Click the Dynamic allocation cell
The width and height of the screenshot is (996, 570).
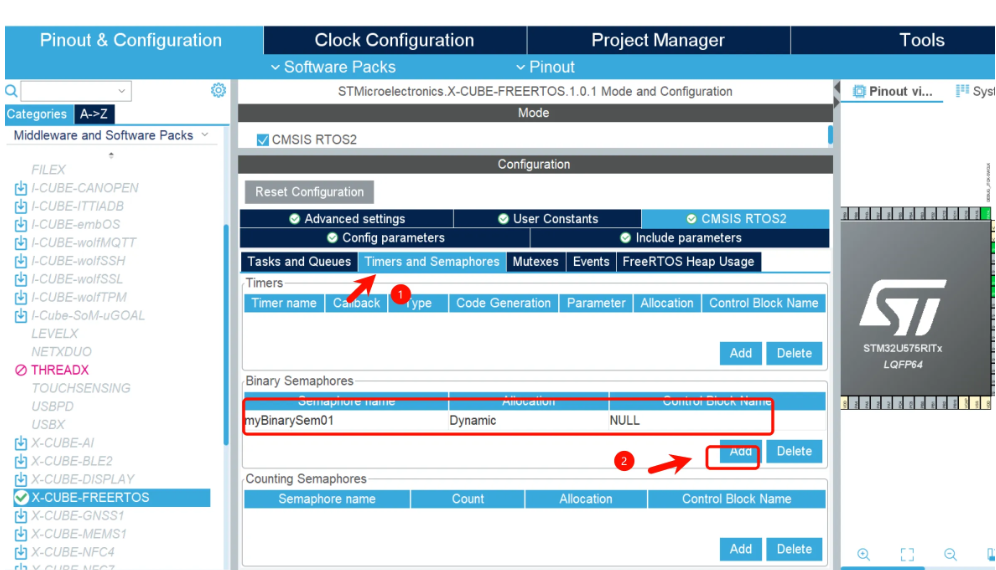click(528, 421)
